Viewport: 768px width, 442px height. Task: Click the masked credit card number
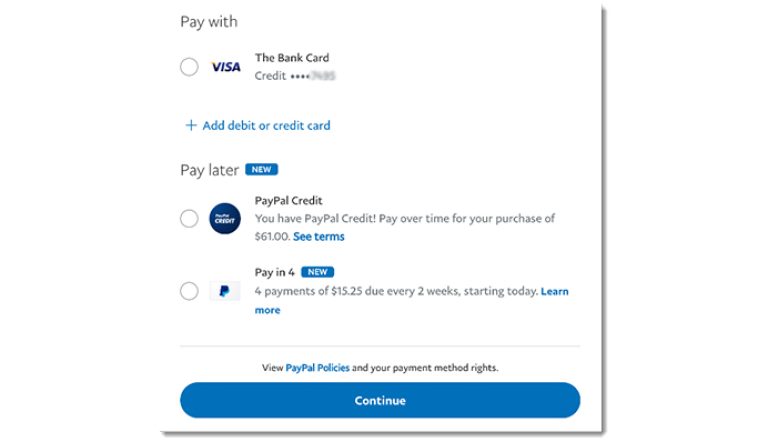(312, 76)
